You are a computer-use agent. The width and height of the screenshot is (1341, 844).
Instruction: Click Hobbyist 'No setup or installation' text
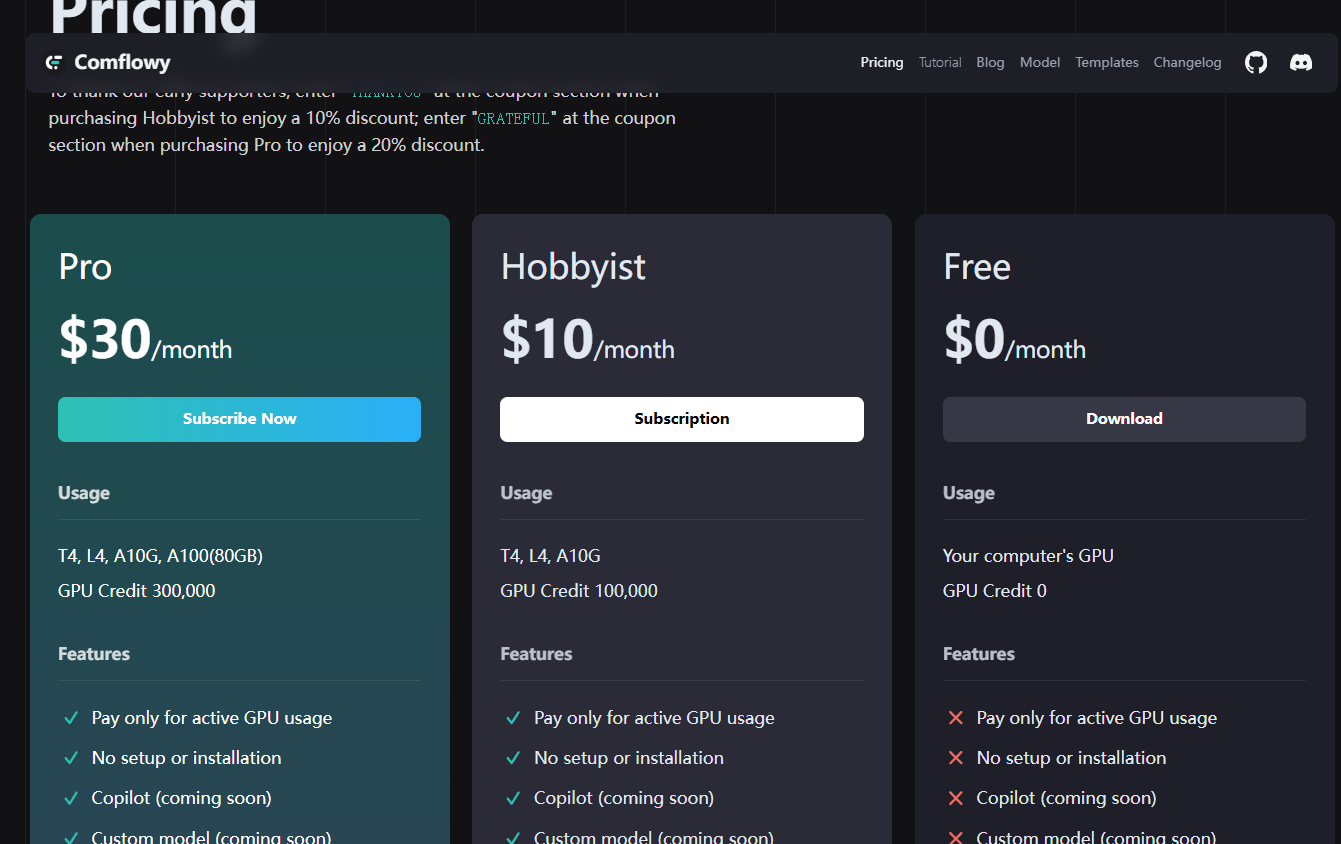[629, 758]
